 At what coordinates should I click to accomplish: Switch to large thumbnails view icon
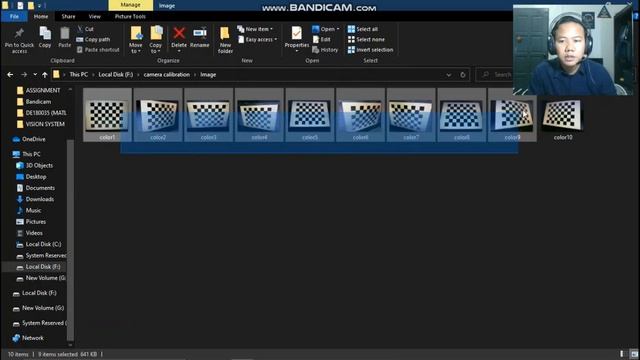634,354
